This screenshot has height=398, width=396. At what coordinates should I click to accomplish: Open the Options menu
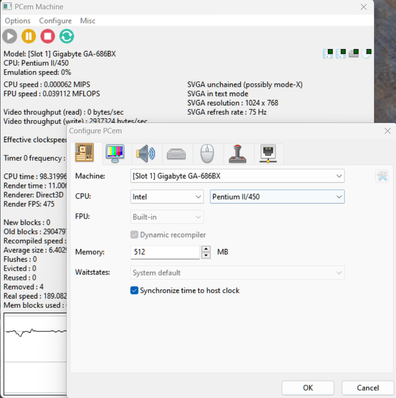[17, 21]
